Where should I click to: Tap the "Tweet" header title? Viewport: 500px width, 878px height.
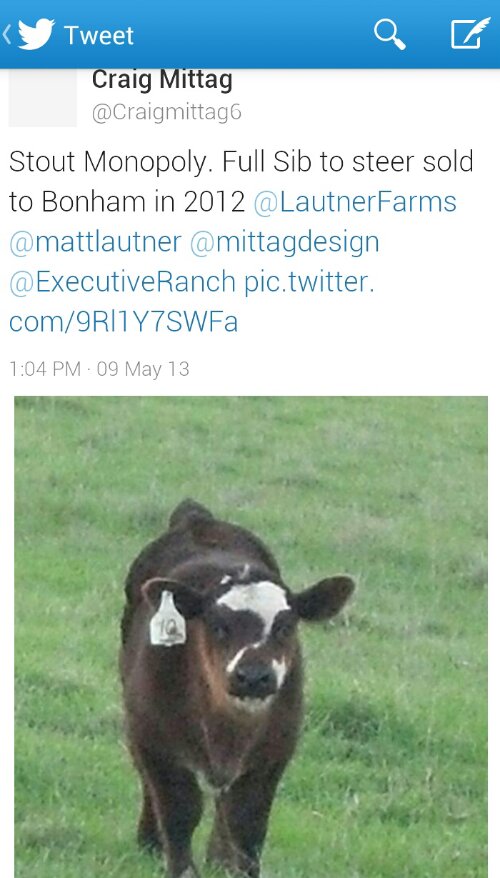point(99,35)
